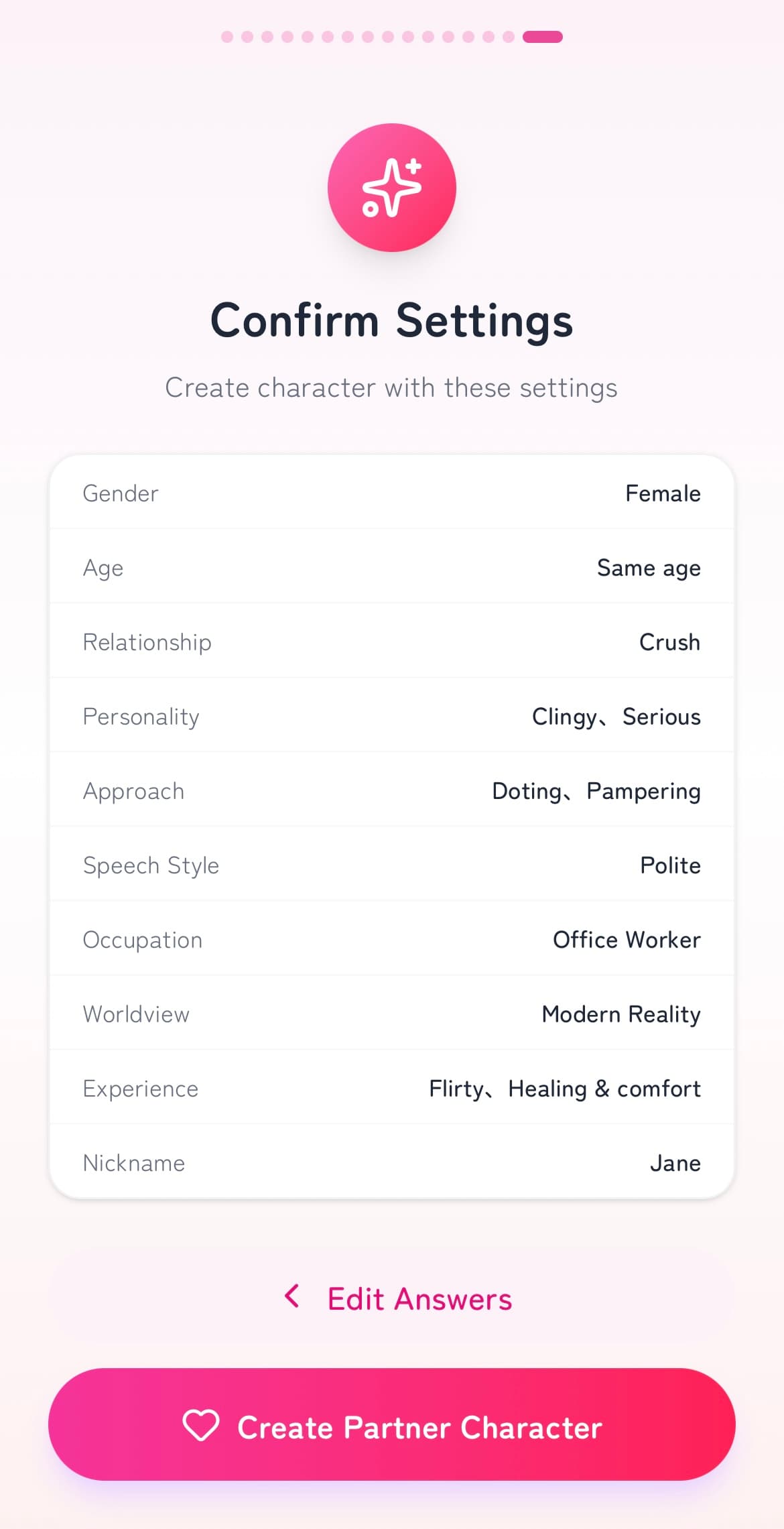Open the Approach row with Doting, Pampering
This screenshot has height=1529, width=784.
(392, 791)
